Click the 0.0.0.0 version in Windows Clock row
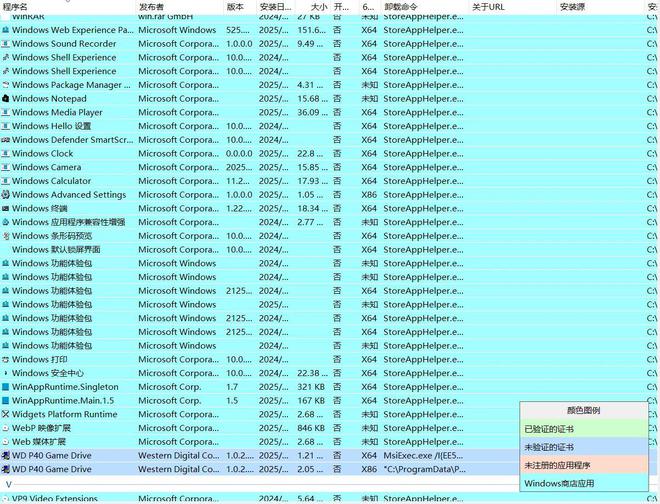This screenshot has width=660, height=504. 239,154
